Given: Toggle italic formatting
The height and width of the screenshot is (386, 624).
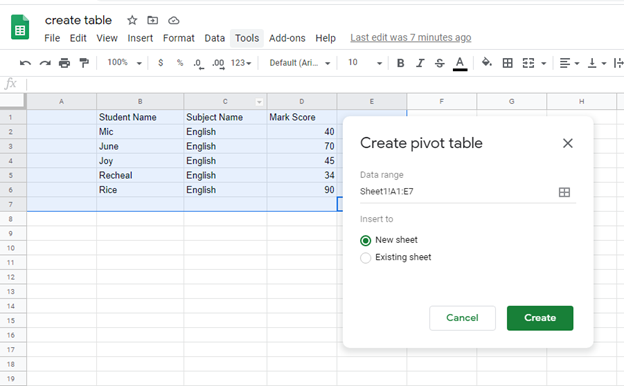Looking at the screenshot, I should [x=420, y=63].
